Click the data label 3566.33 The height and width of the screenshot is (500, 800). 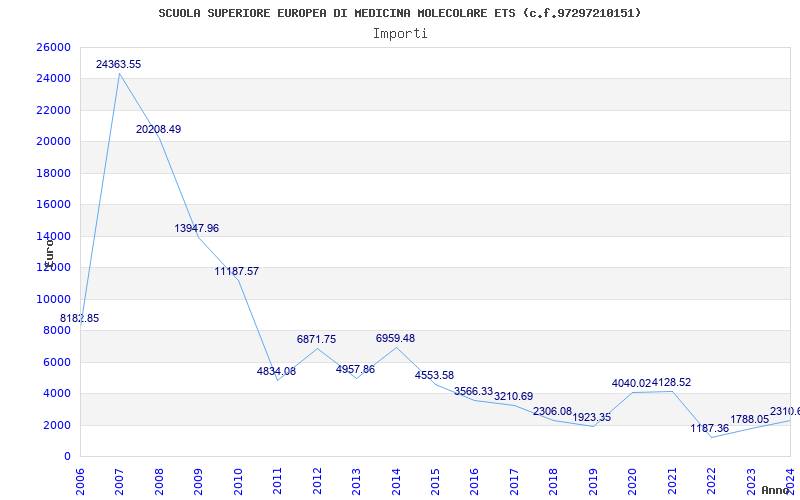click(473, 391)
